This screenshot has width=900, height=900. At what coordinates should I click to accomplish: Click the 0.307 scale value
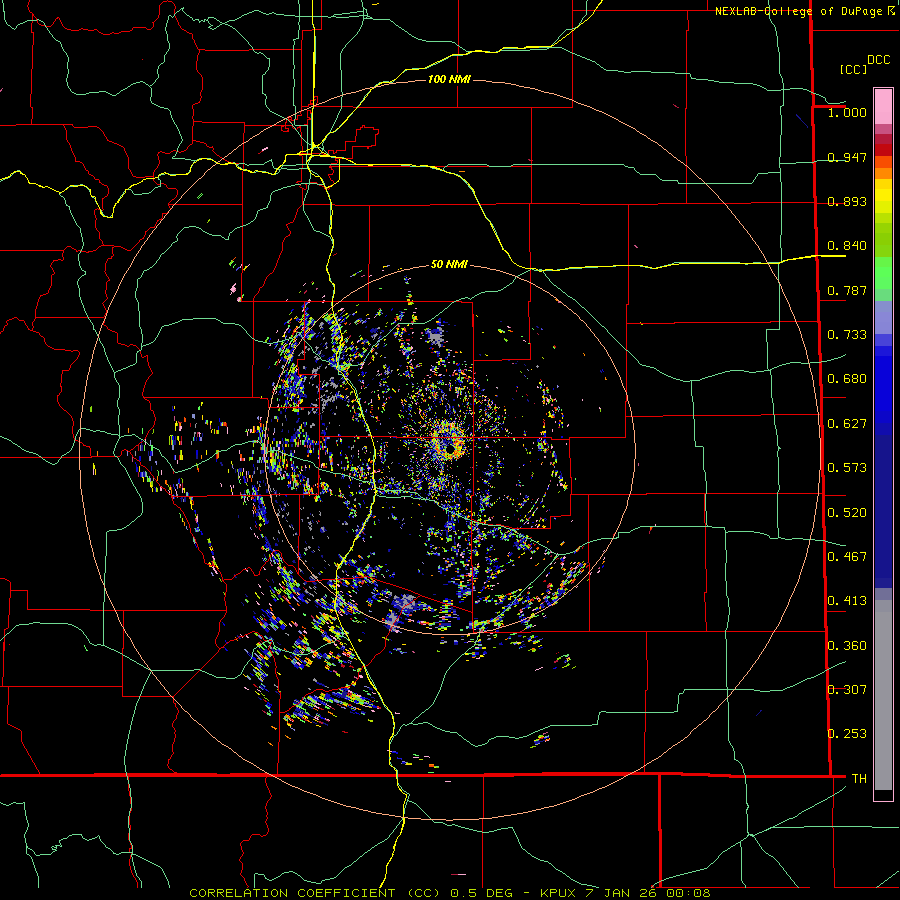(x=847, y=690)
